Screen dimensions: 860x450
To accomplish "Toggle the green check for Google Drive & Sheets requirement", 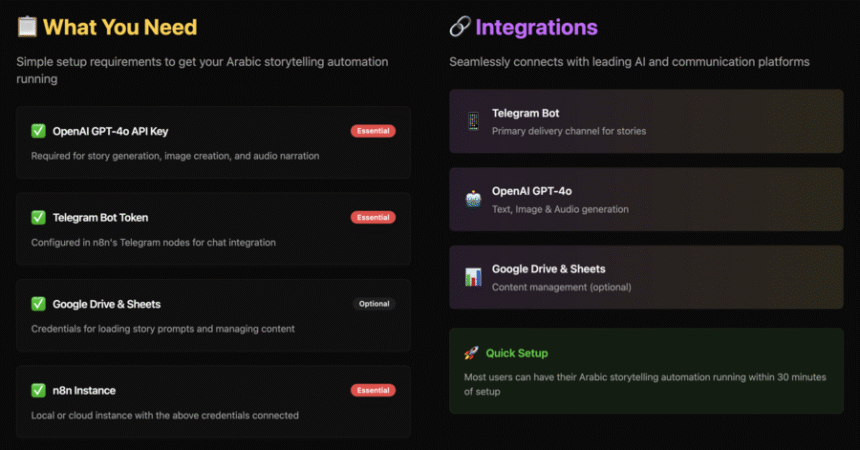I will pos(38,303).
